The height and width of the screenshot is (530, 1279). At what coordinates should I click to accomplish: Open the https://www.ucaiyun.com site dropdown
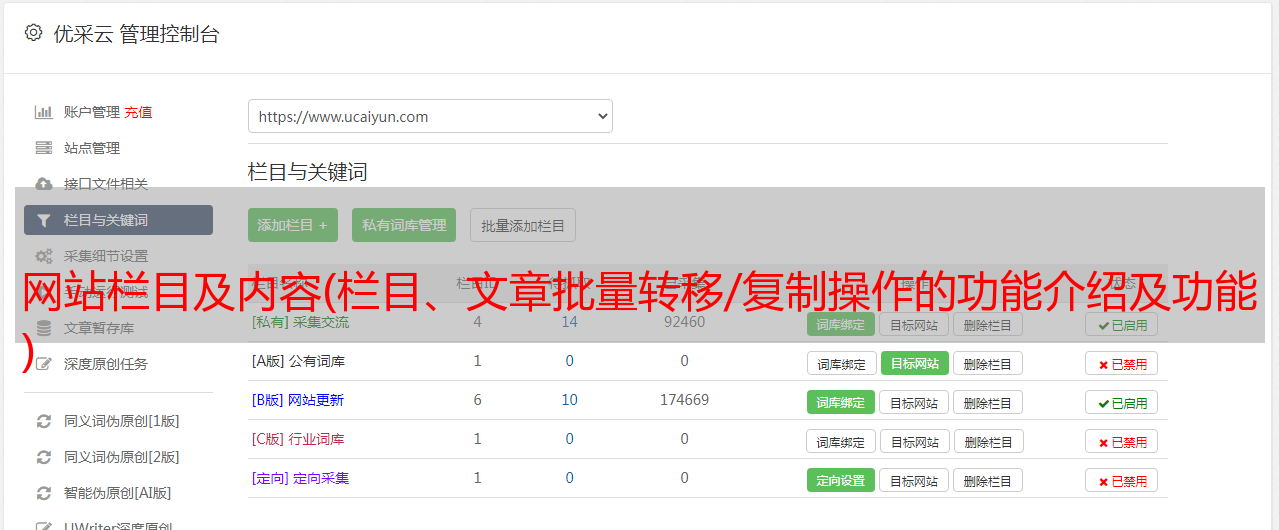click(430, 116)
